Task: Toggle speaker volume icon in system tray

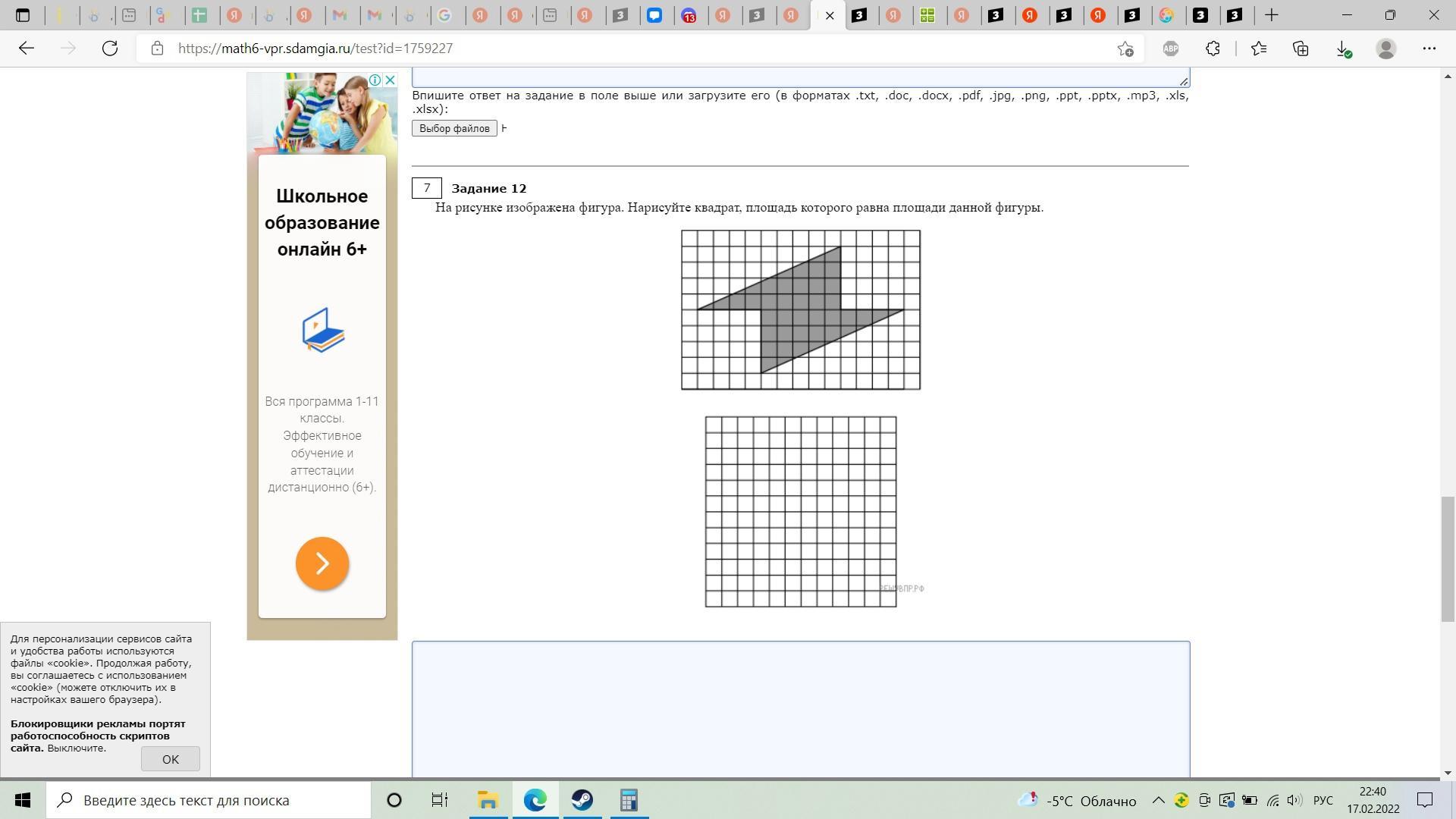Action: coord(1294,800)
